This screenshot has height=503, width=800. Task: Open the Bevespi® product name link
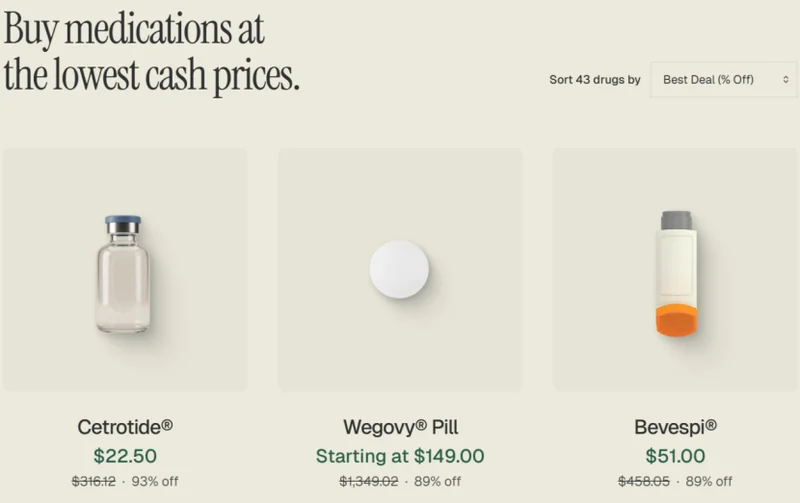coord(676,427)
